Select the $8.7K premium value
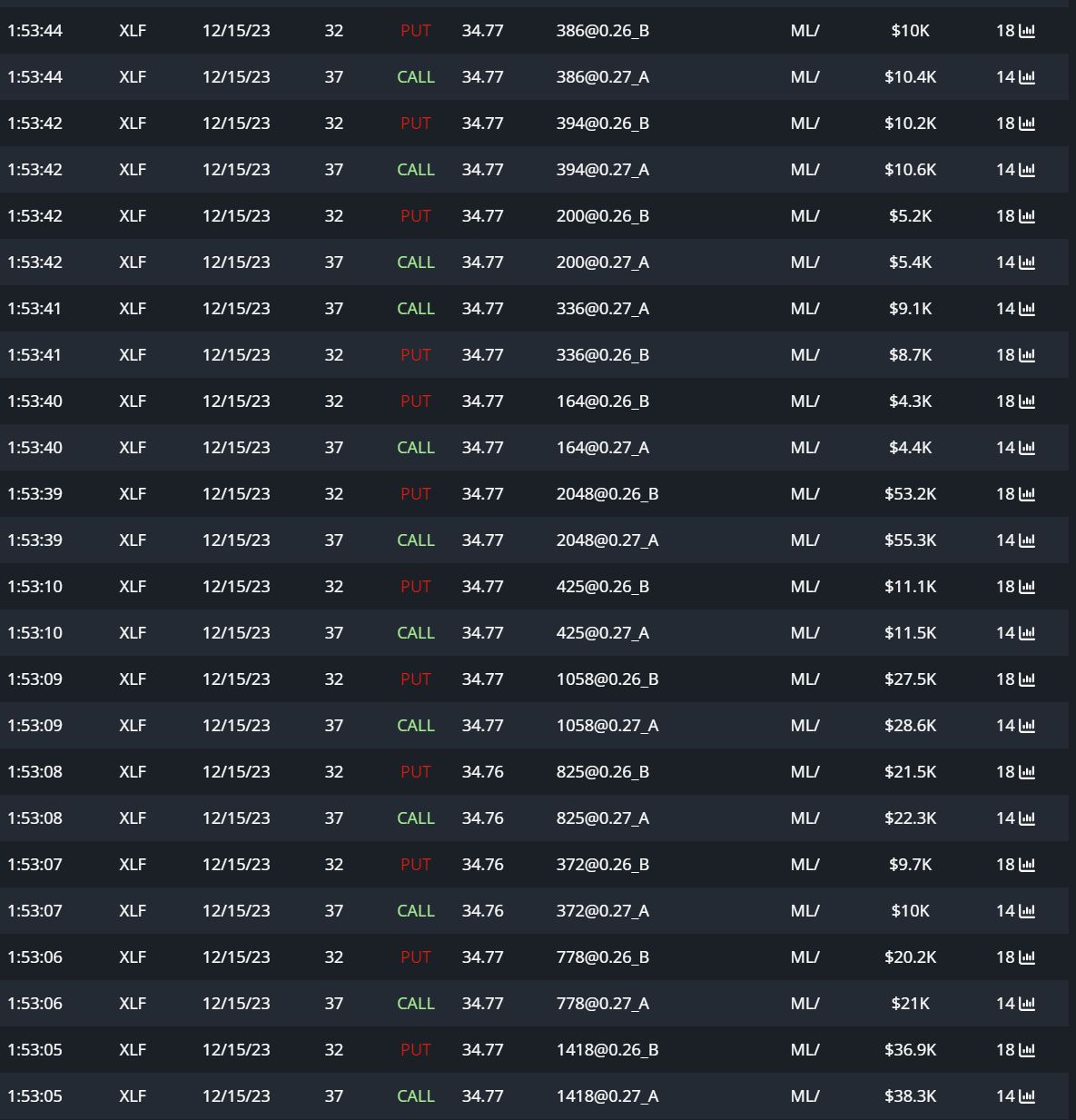The image size is (1076, 1120). point(911,355)
